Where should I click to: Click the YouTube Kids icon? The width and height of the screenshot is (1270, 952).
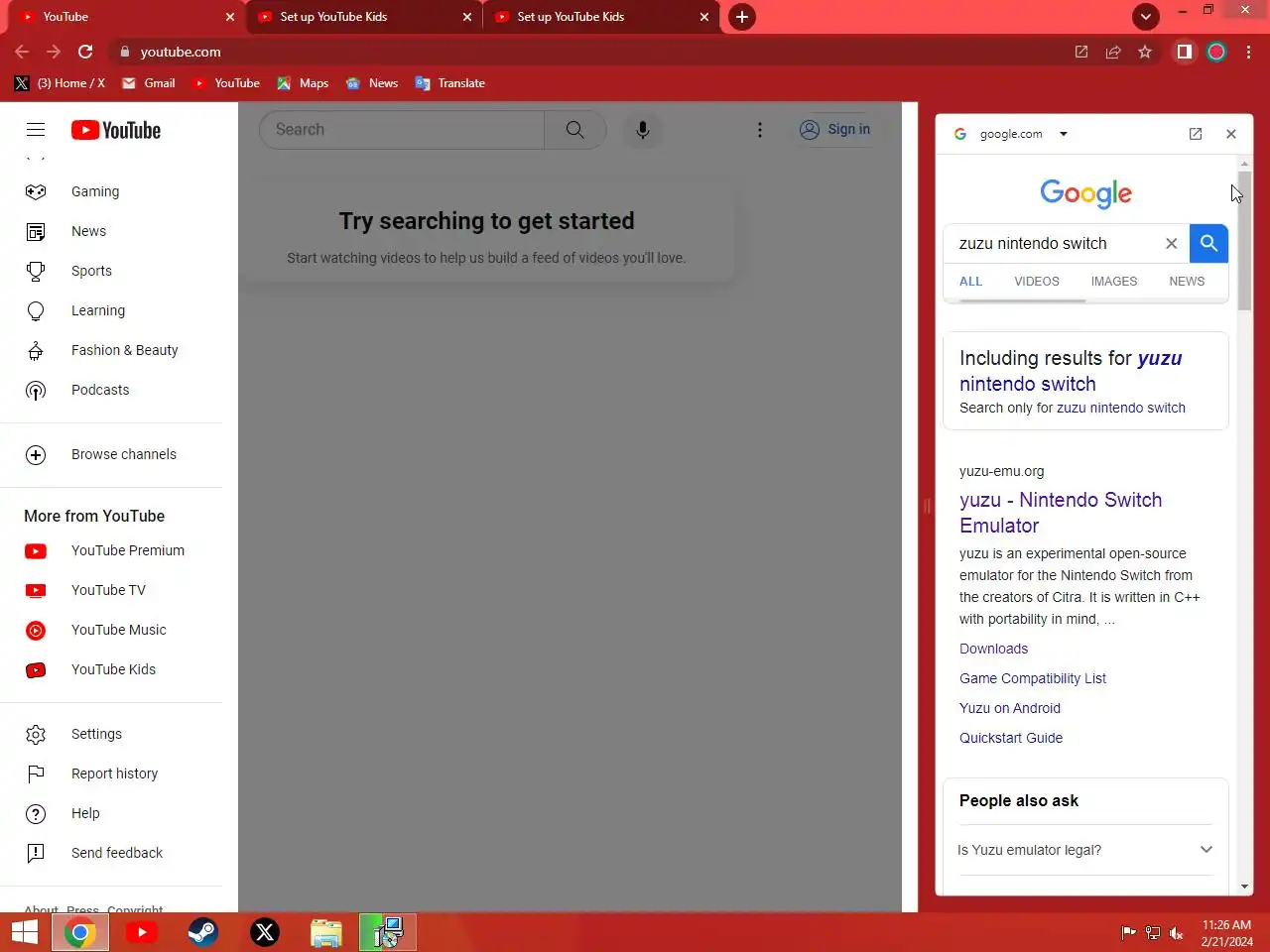[x=36, y=670]
